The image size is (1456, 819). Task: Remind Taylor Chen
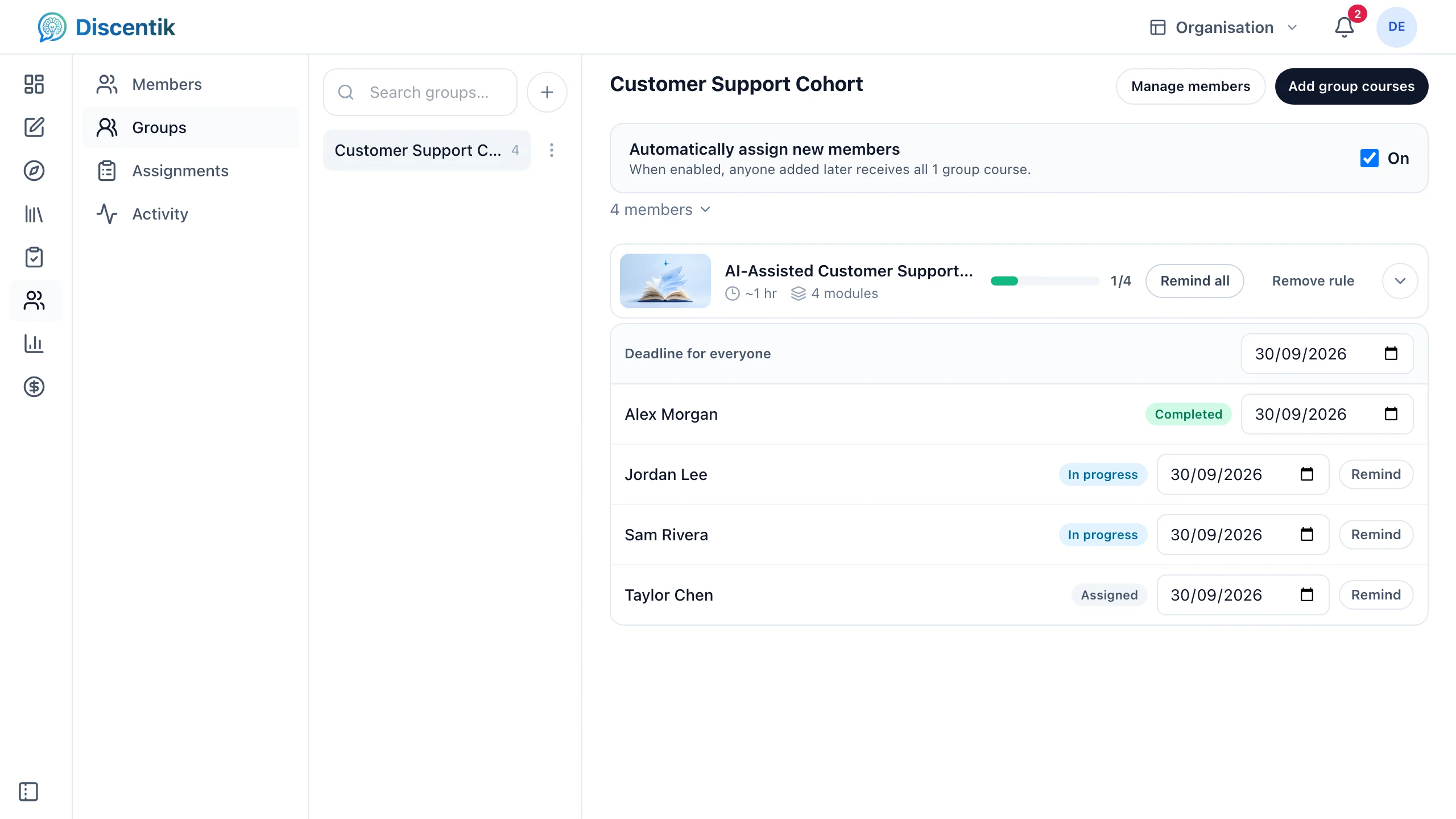pos(1376,595)
